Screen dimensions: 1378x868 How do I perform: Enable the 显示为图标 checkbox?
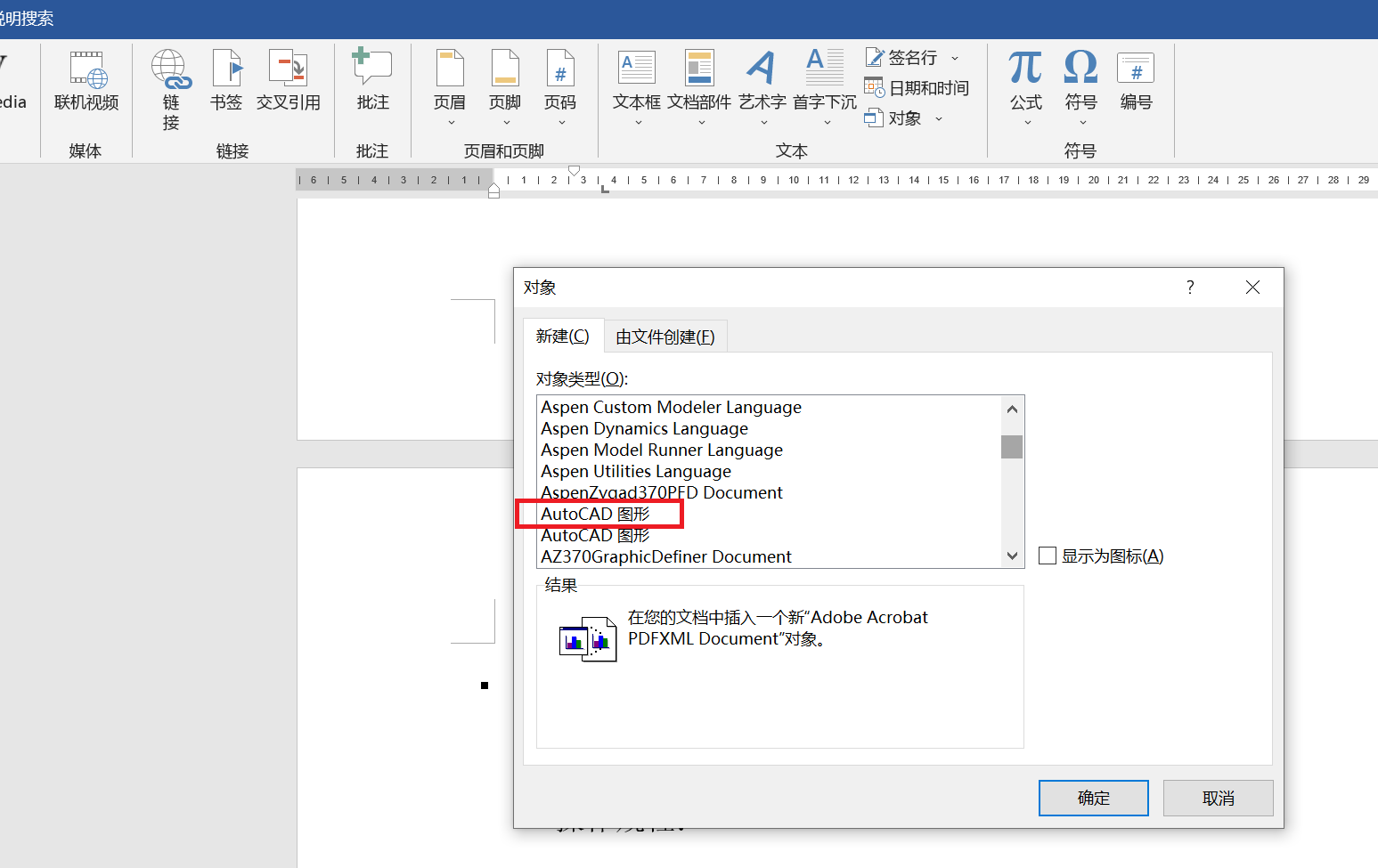(1048, 556)
